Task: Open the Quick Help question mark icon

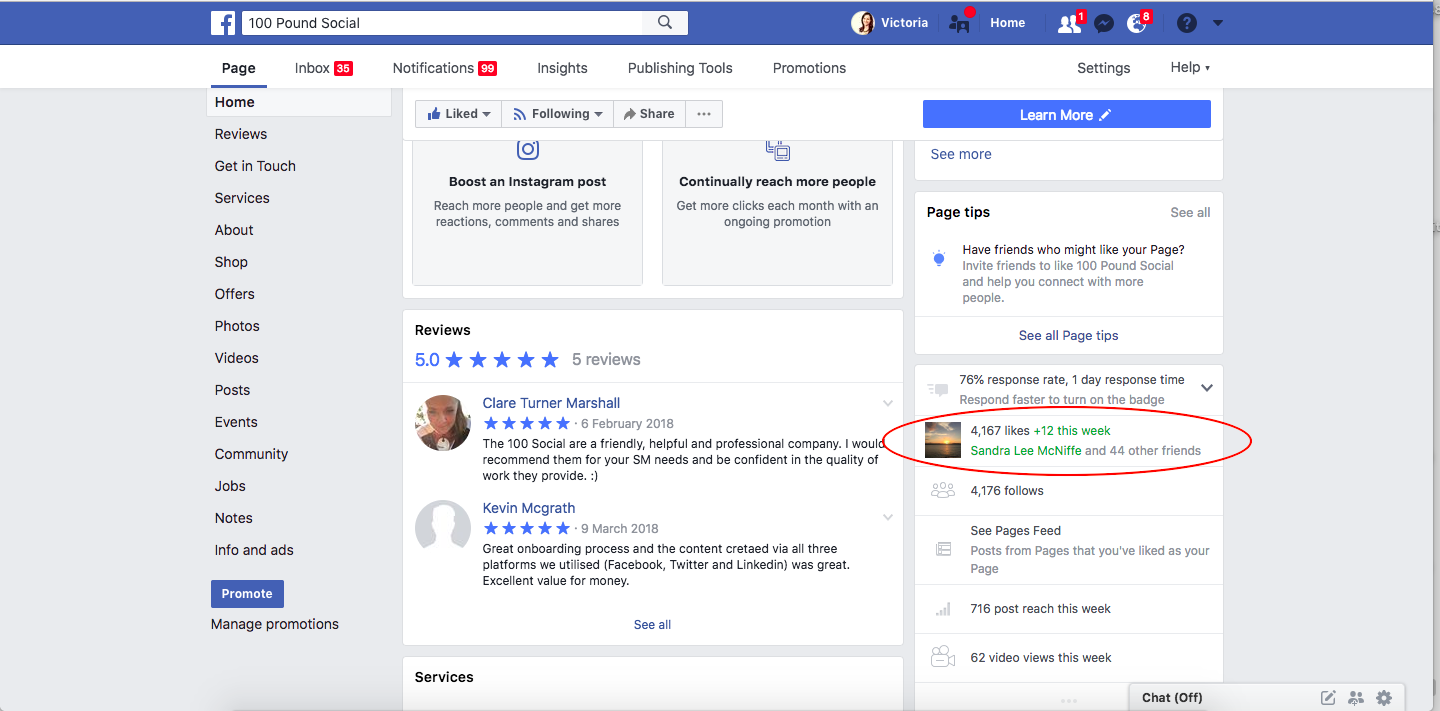Action: (1187, 23)
